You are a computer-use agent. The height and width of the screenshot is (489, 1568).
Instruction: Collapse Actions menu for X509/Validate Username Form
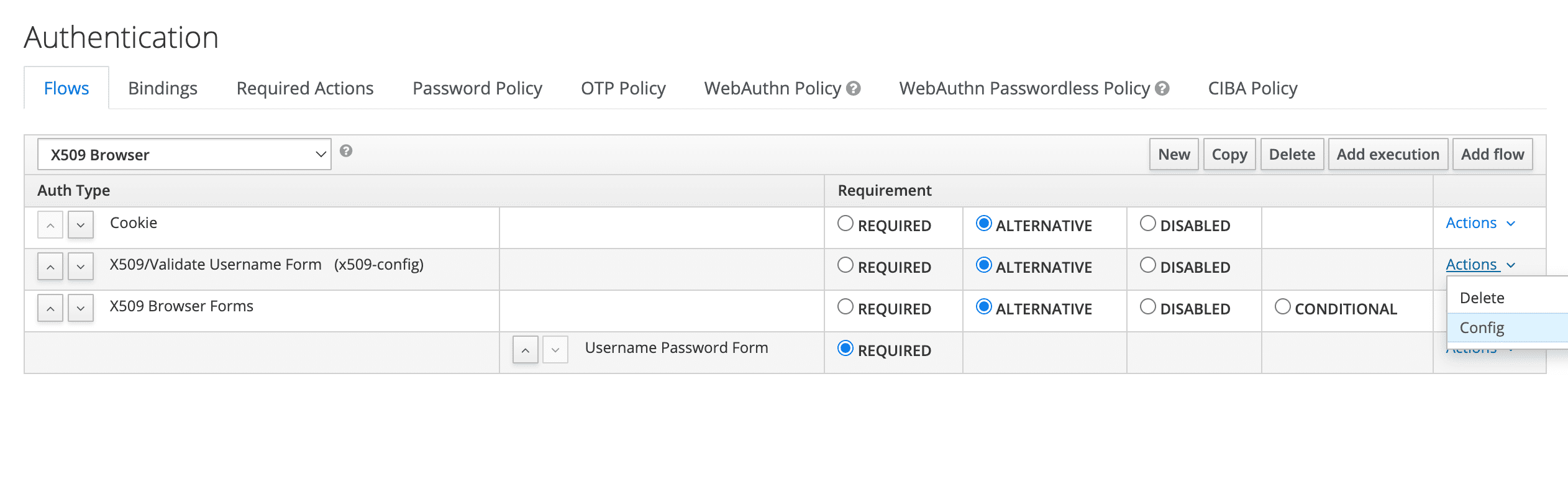1480,265
